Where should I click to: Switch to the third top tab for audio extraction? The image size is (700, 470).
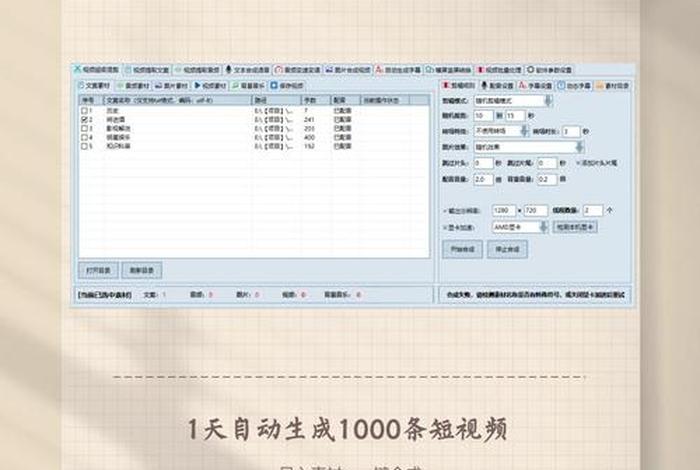point(197,70)
